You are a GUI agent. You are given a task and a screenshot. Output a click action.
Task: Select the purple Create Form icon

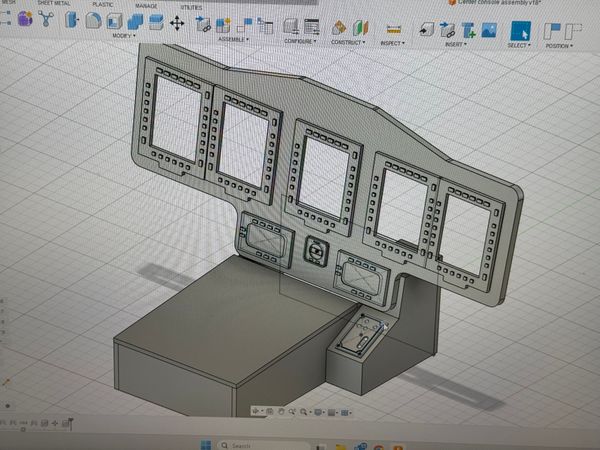pos(25,18)
